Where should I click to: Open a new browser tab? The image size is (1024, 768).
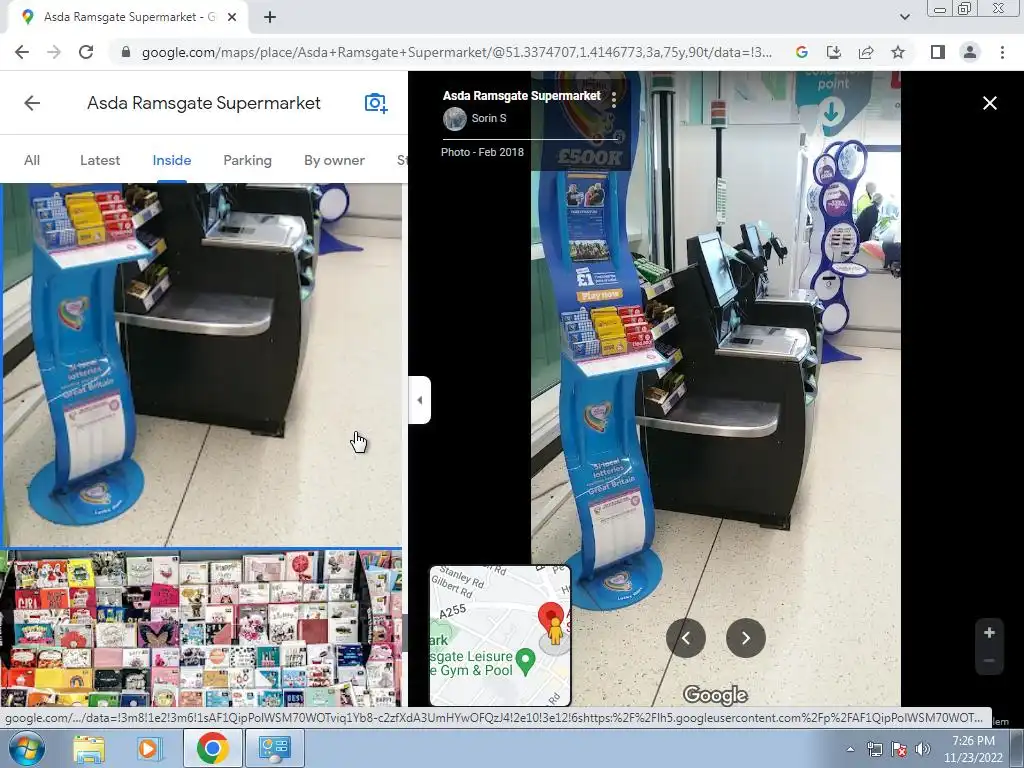(270, 17)
